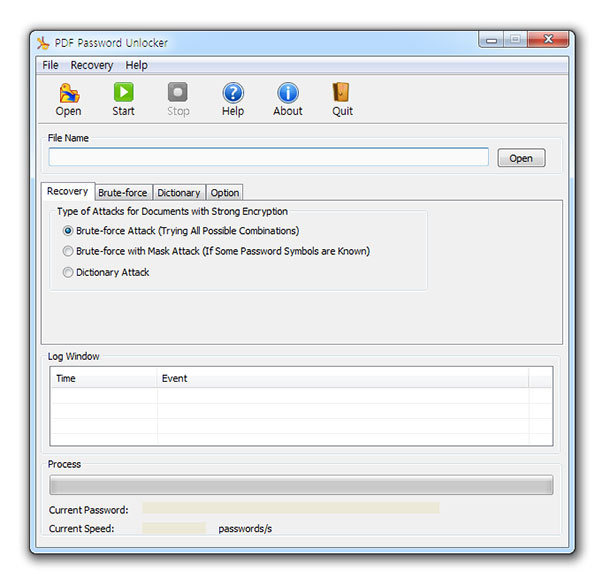This screenshot has height=586, width=610.
Task: Click the grey Stop toolbar icon
Action: click(178, 92)
